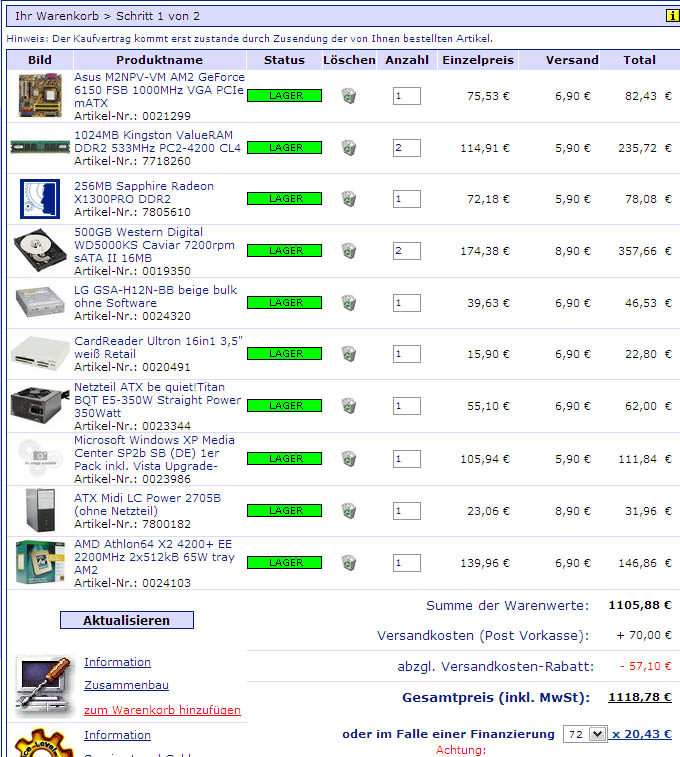Viewport: 680px width, 757px height.
Task: Open CardReader Ultron 16in1 product link
Action: (x=158, y=348)
